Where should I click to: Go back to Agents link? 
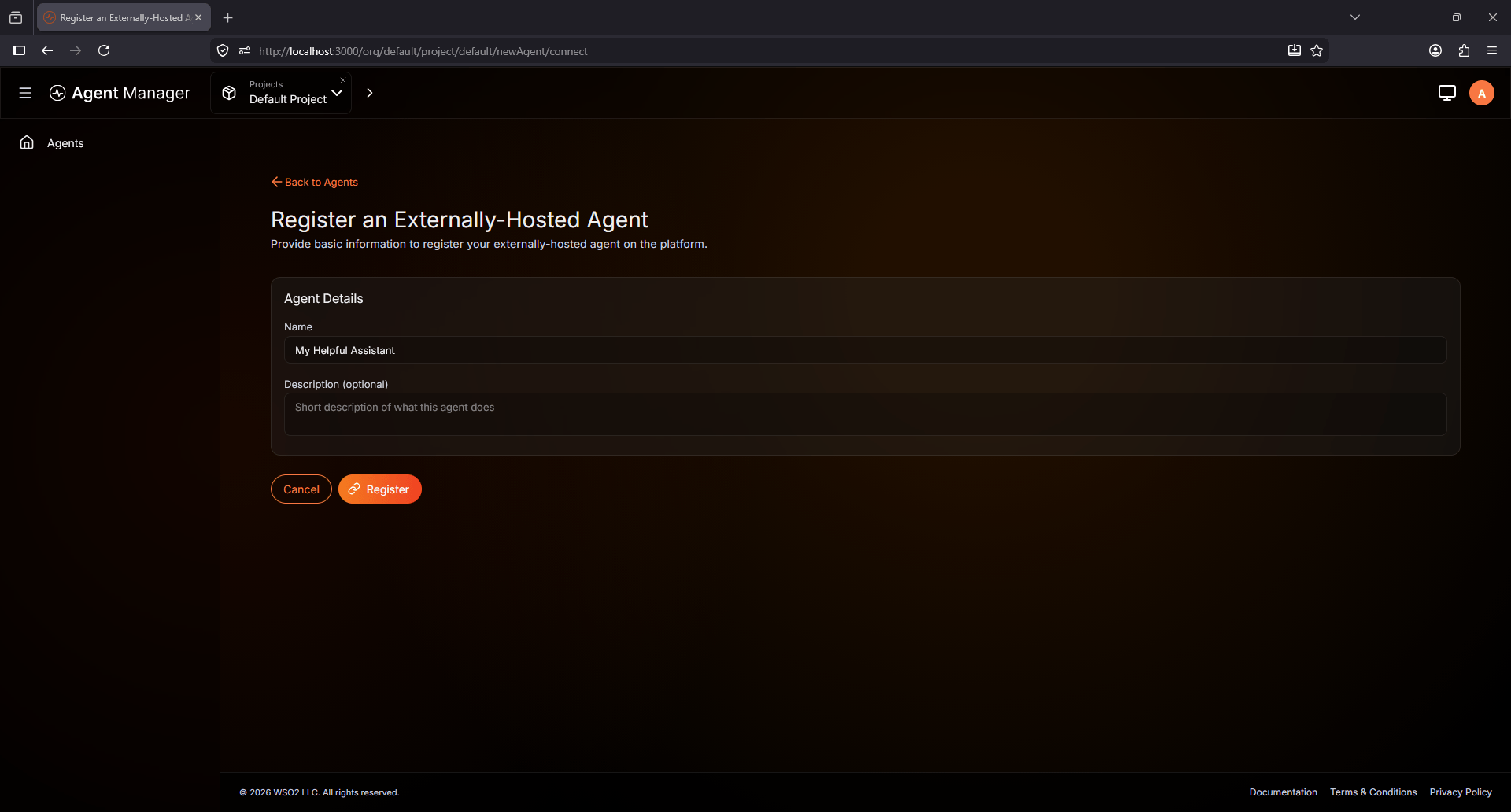tap(314, 182)
